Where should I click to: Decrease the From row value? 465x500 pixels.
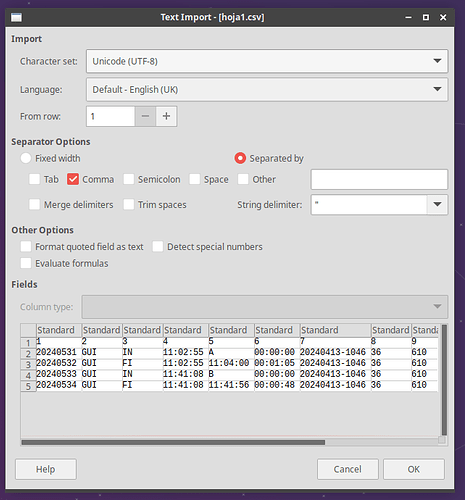point(145,116)
